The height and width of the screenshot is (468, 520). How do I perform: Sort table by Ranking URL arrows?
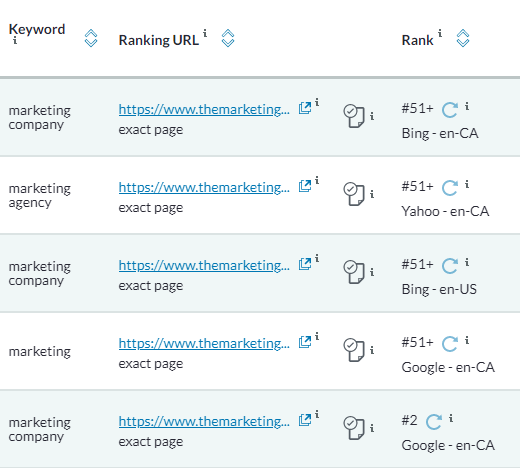click(228, 38)
